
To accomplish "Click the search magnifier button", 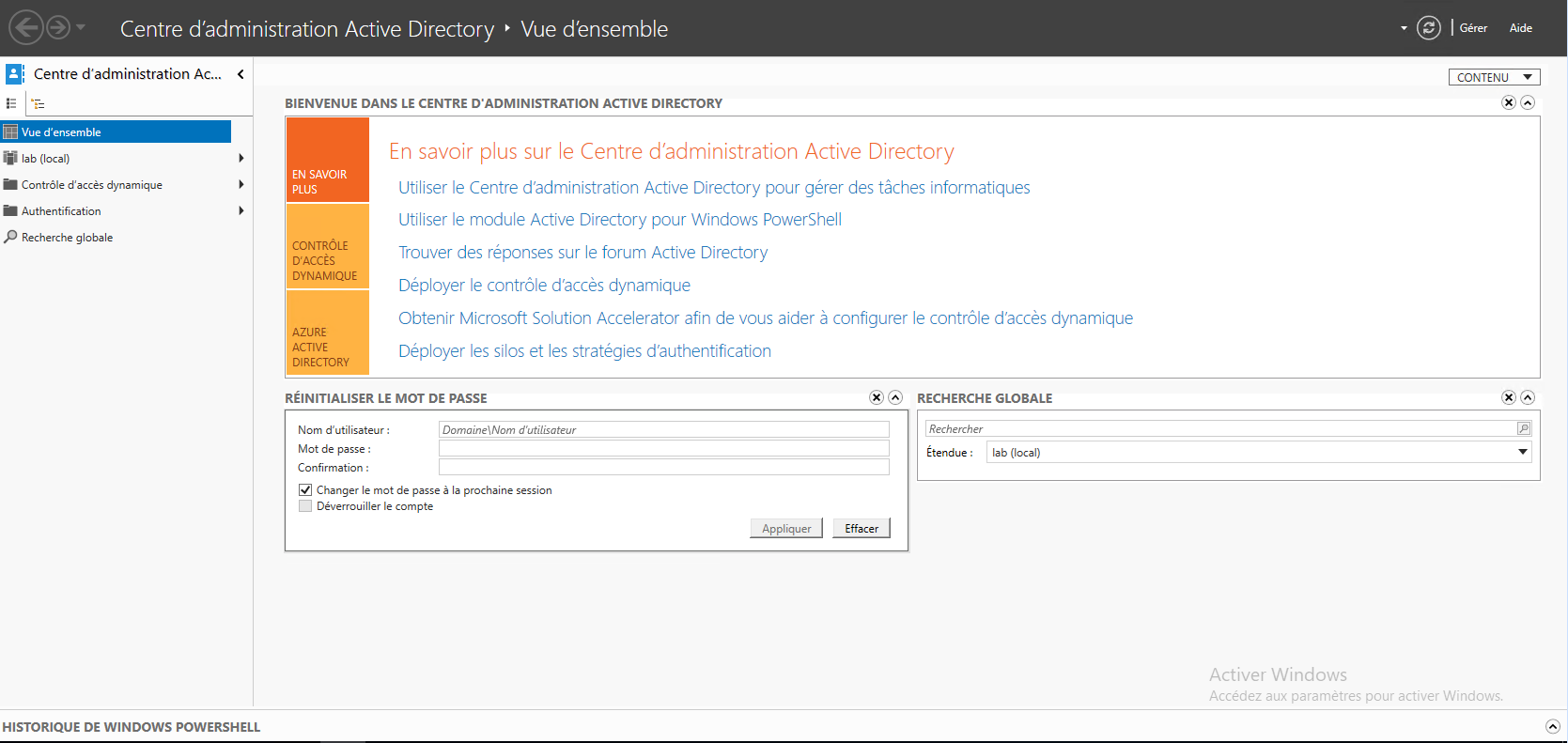I will [x=1524, y=428].
